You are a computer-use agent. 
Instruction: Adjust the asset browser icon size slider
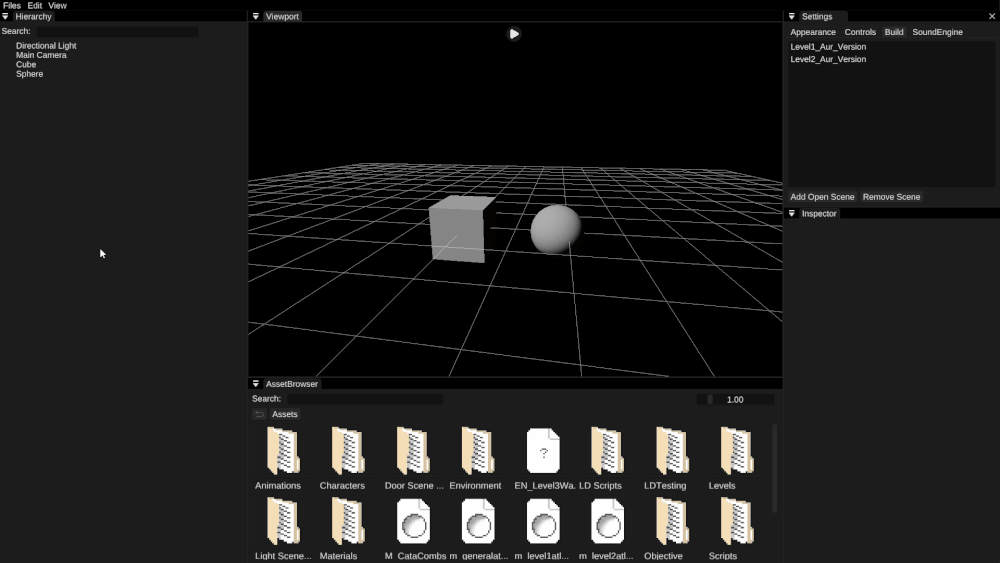coord(735,399)
